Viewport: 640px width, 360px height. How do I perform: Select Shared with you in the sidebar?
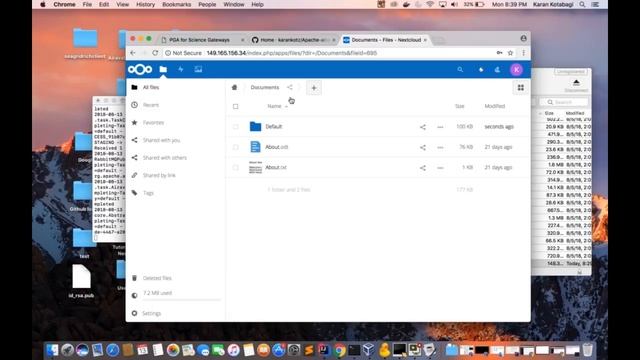point(161,140)
